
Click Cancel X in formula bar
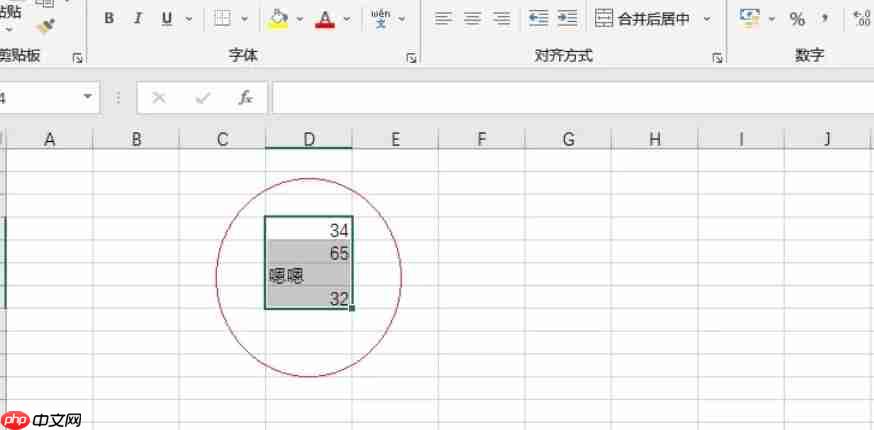pyautogui.click(x=159, y=98)
